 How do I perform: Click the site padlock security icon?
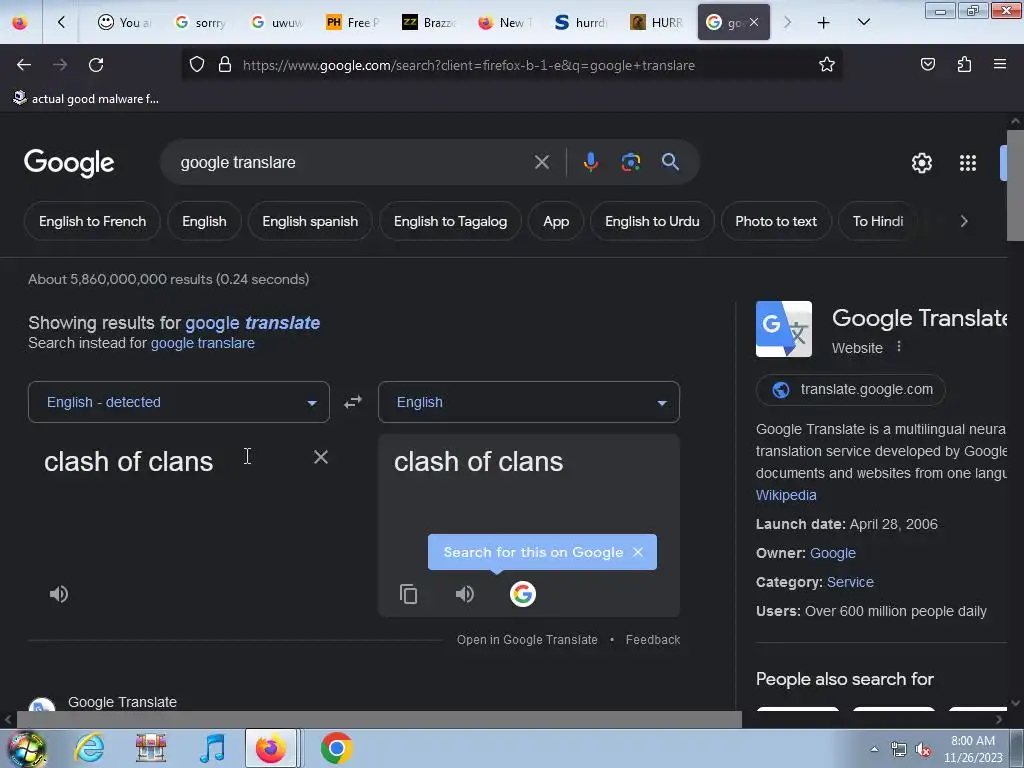point(225,64)
